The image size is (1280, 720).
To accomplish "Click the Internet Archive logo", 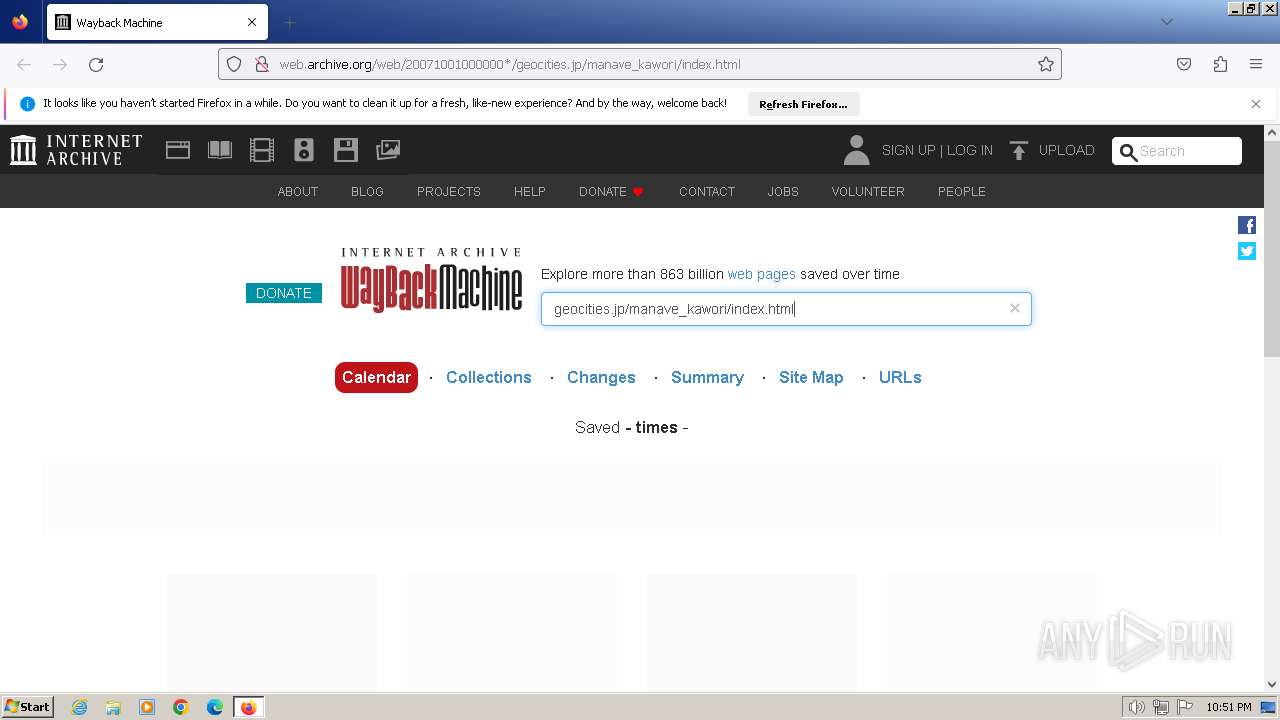I will pyautogui.click(x=76, y=150).
